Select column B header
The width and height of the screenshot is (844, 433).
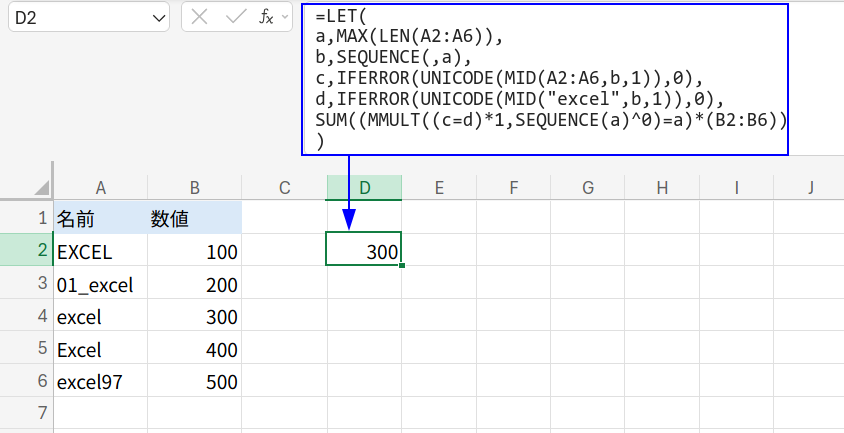coord(194,187)
